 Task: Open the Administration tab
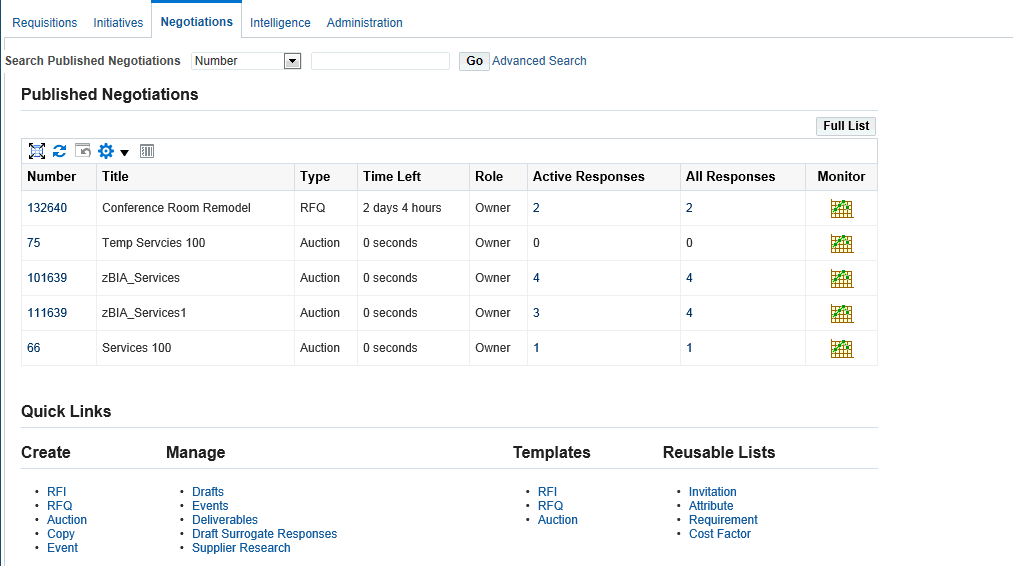(364, 23)
